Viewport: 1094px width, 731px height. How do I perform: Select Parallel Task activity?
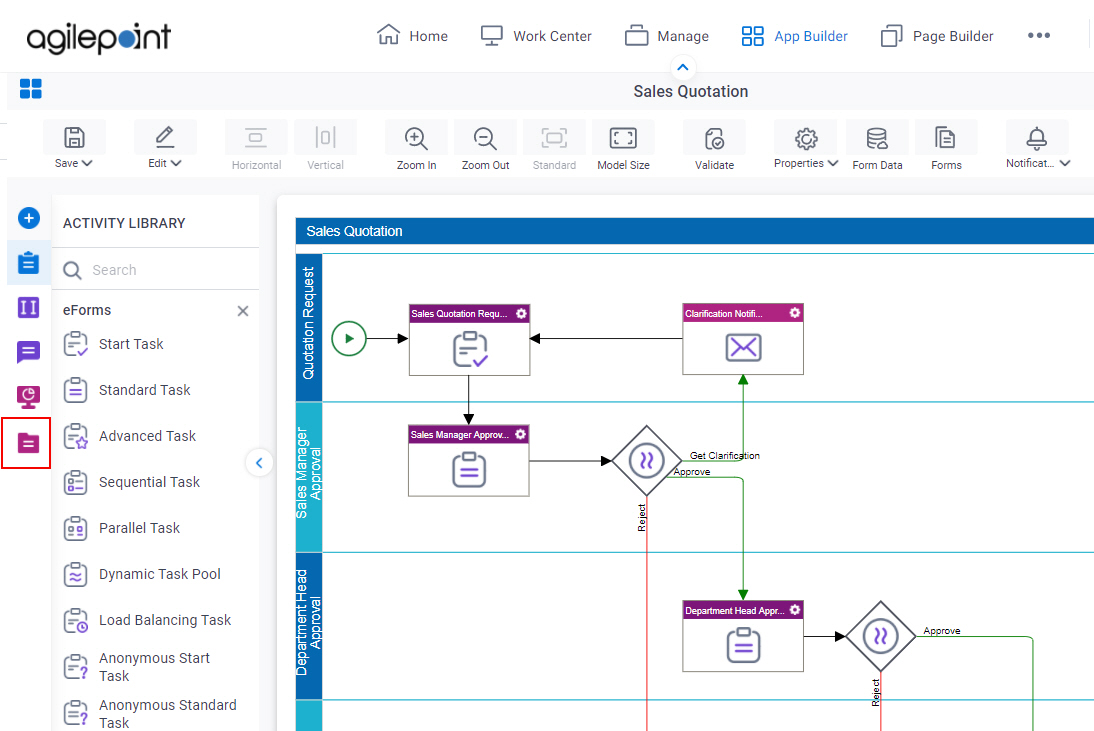pos(122,528)
